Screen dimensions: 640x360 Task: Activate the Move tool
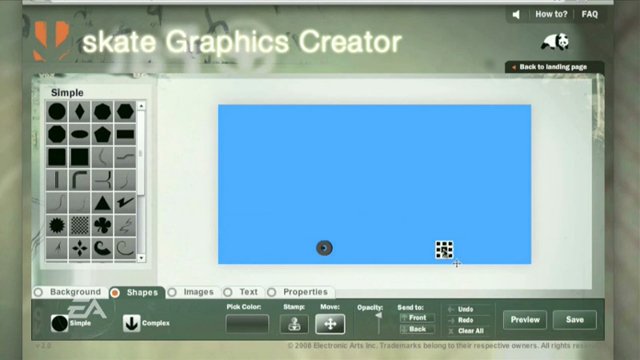(330, 324)
